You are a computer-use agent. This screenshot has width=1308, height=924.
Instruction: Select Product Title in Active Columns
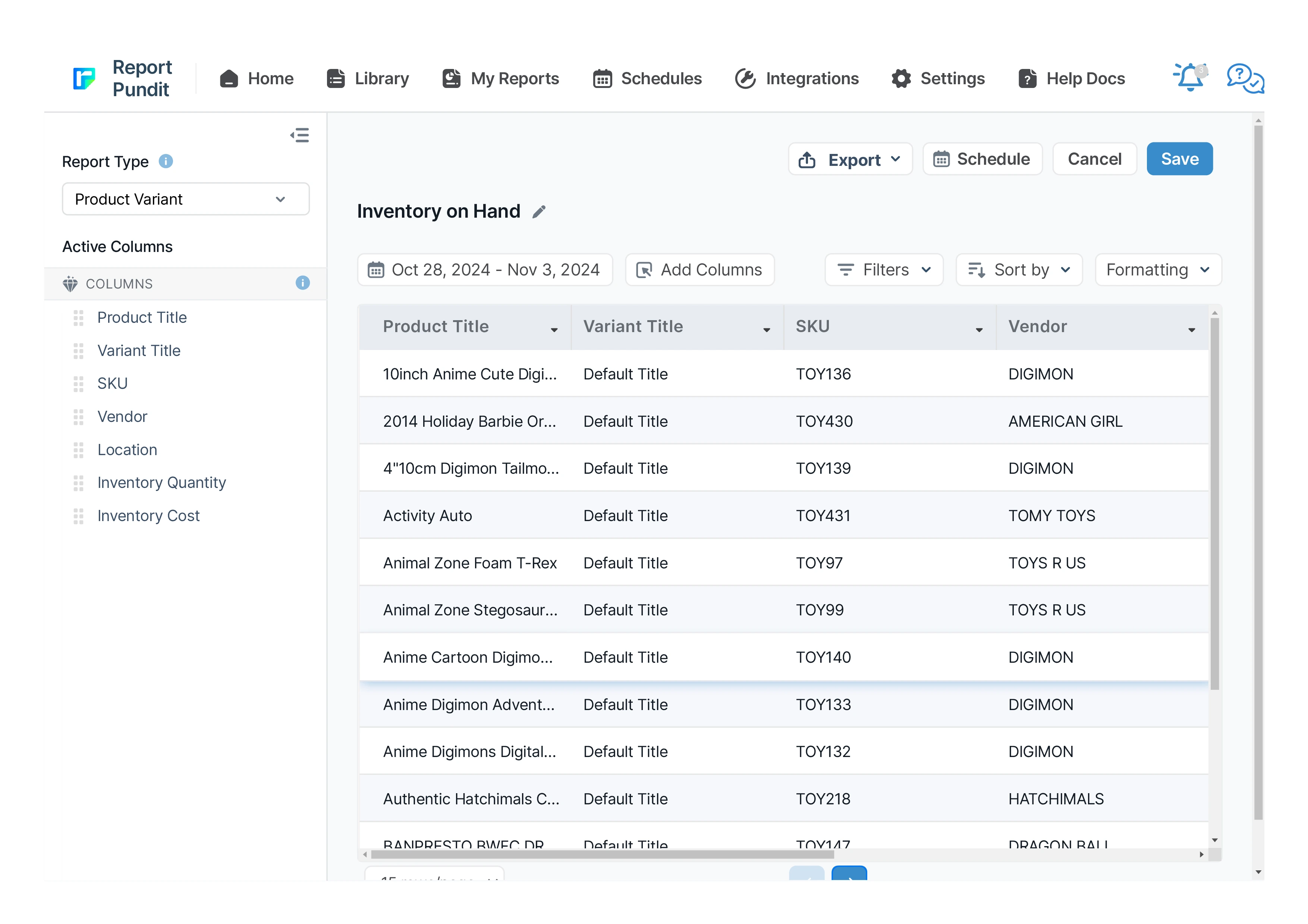(x=142, y=318)
